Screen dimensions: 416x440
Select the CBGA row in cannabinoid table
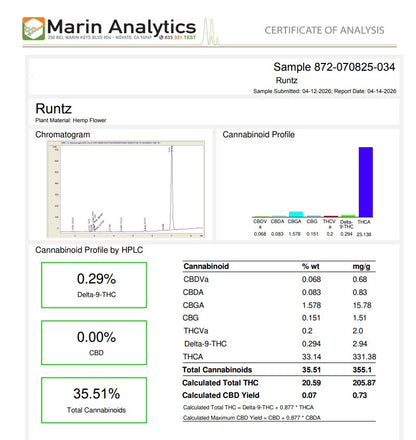(279, 305)
